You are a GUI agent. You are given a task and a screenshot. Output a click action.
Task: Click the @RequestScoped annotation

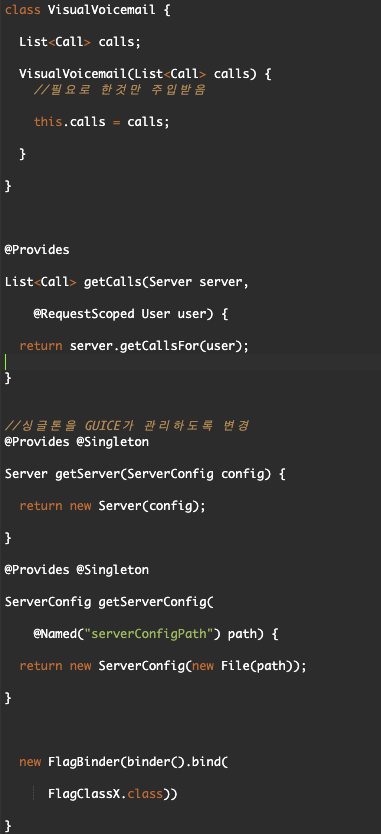click(84, 314)
